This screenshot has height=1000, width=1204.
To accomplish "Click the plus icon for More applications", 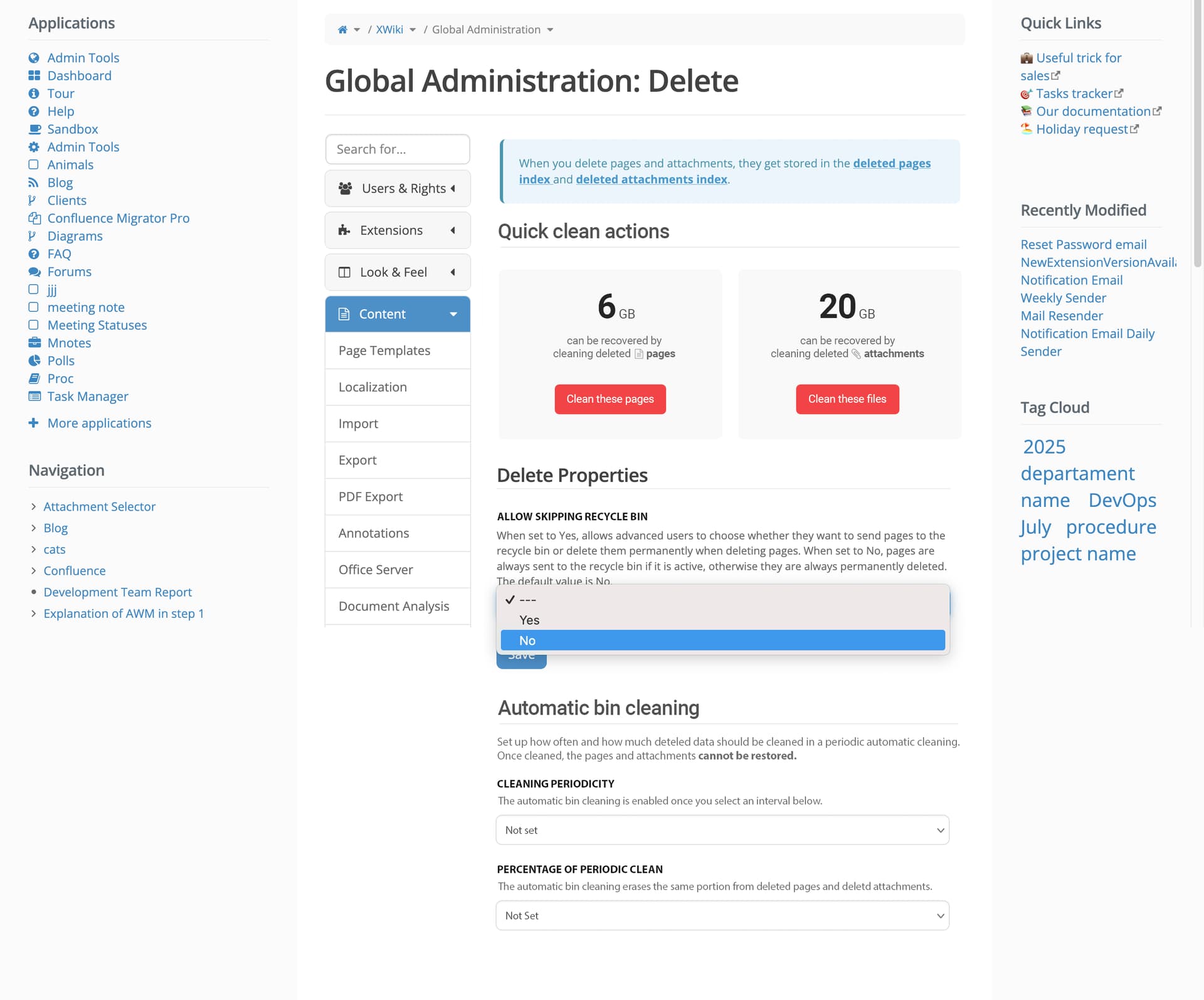I will [x=33, y=423].
